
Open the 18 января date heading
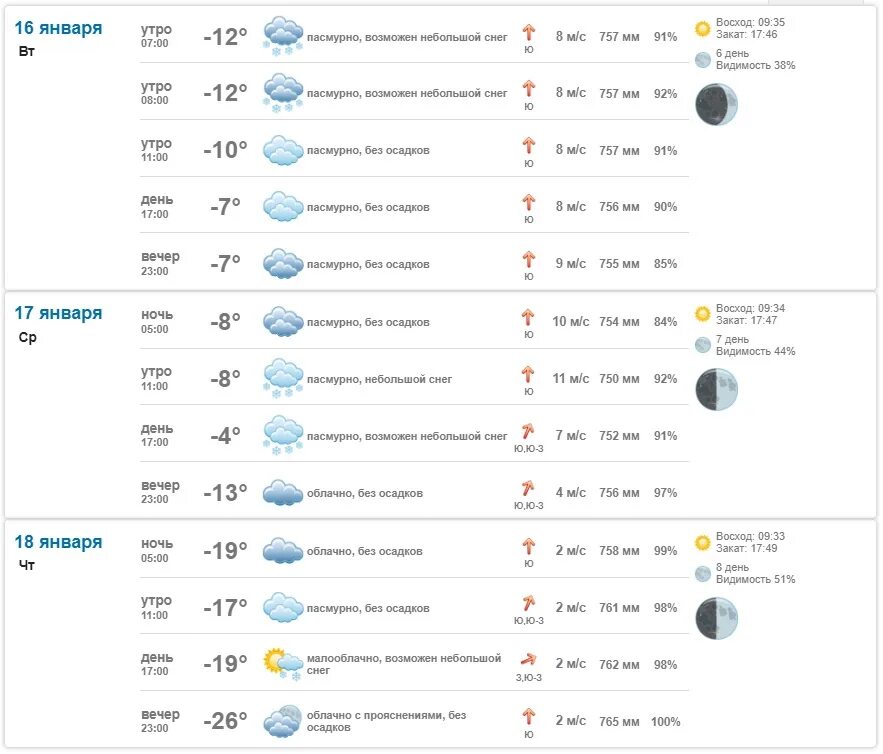[58, 542]
